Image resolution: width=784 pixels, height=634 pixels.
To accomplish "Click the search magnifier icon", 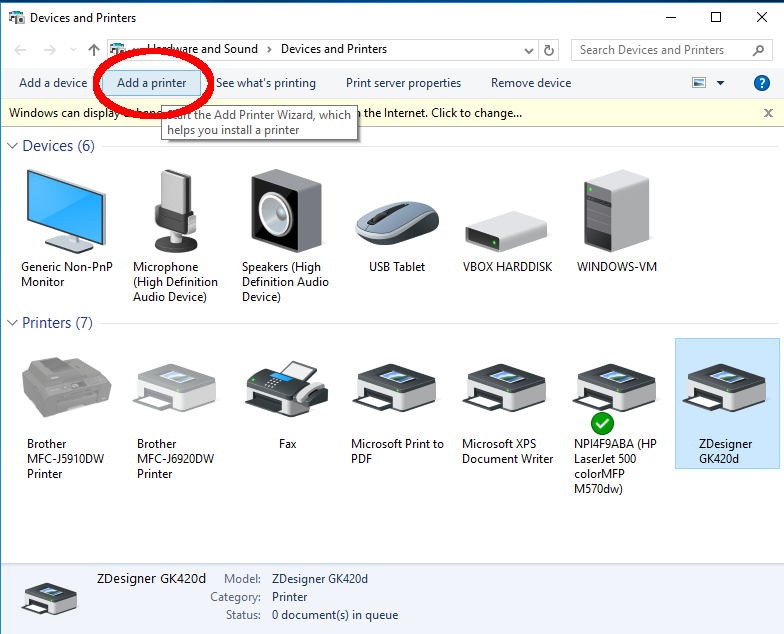I will pyautogui.click(x=758, y=50).
